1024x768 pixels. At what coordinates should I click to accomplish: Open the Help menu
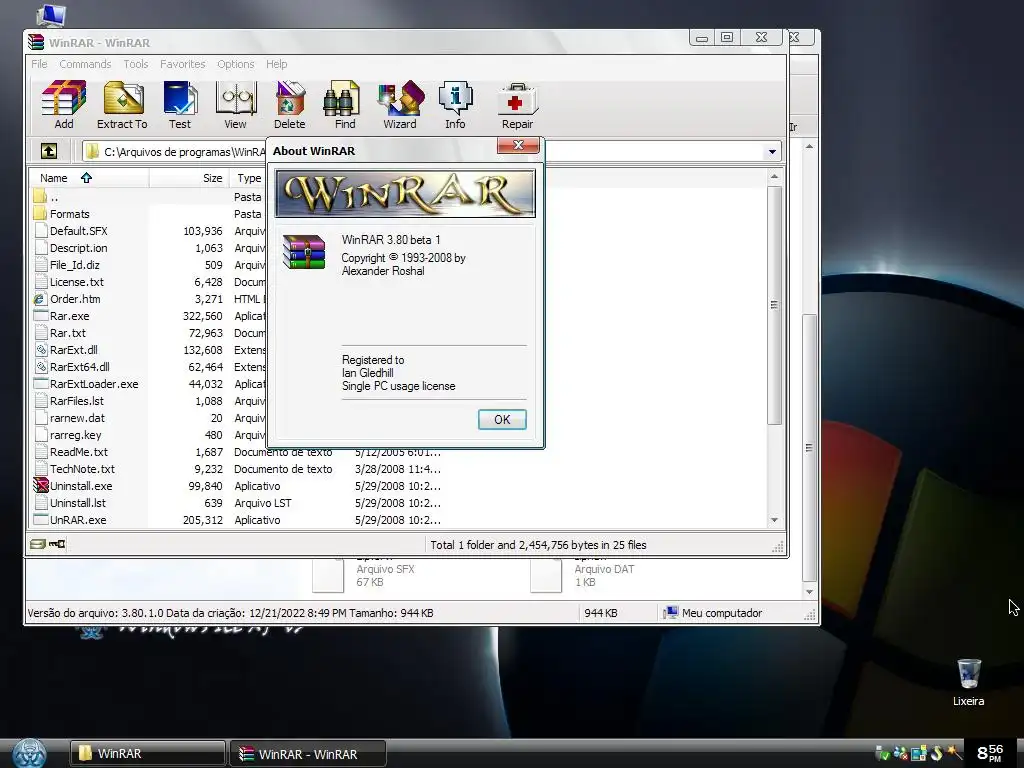(276, 64)
